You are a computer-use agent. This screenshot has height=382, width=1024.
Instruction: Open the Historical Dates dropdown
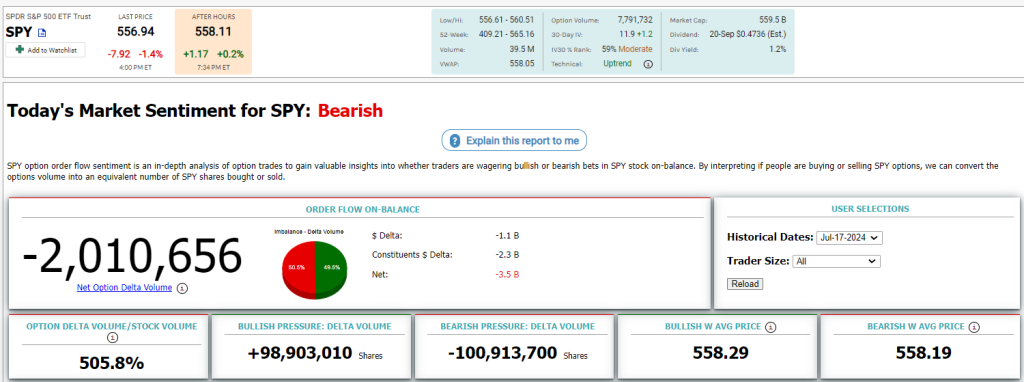(849, 238)
